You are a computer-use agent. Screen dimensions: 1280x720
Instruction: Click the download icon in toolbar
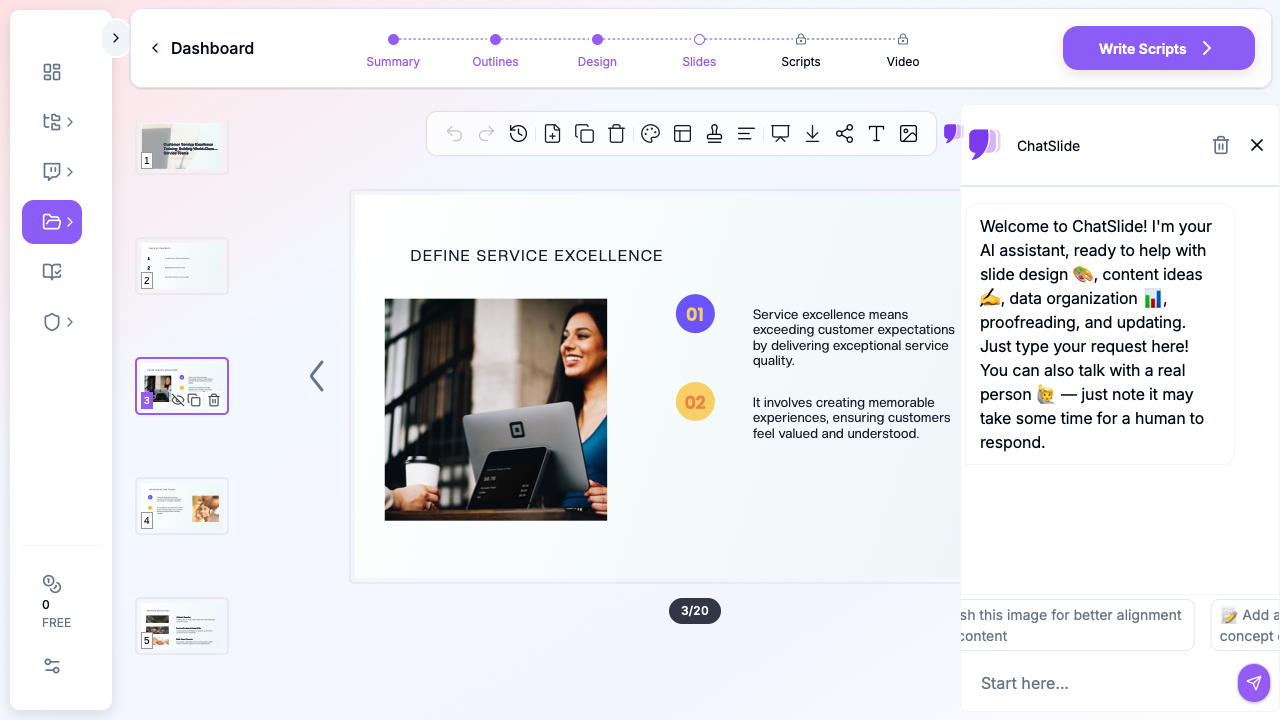(x=812, y=134)
